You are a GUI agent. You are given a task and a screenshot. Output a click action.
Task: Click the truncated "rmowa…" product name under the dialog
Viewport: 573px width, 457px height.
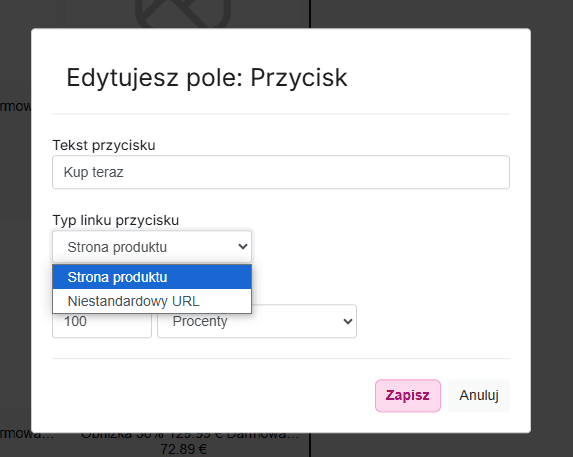click(27, 435)
